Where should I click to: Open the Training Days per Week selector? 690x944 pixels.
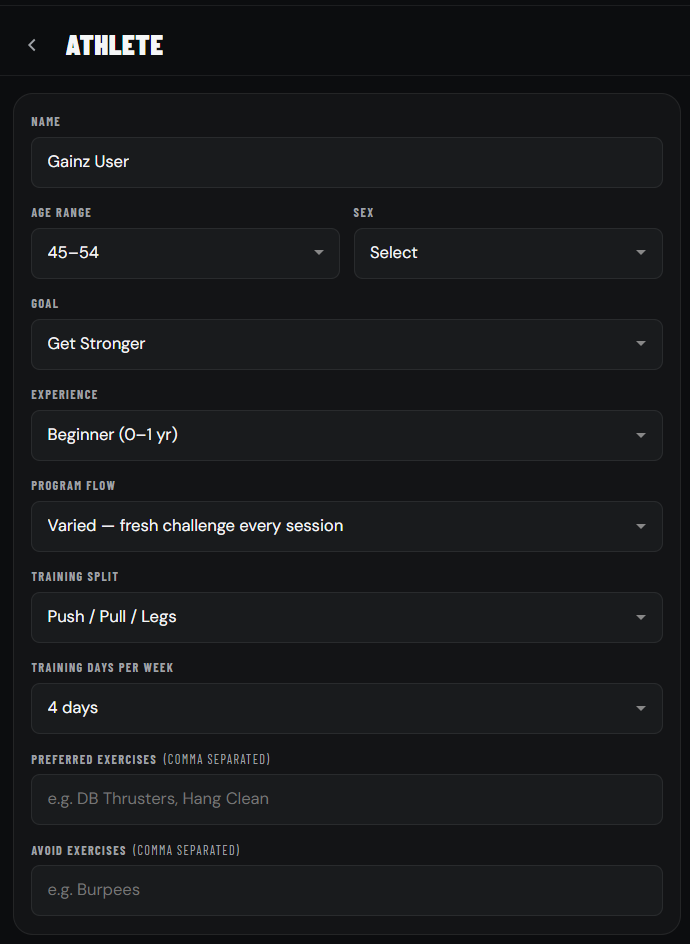(x=346, y=708)
